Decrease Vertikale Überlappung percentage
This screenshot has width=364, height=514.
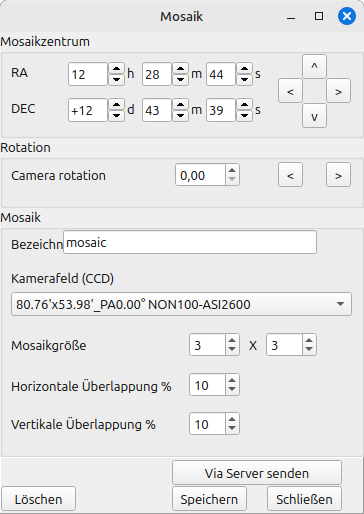232,428
